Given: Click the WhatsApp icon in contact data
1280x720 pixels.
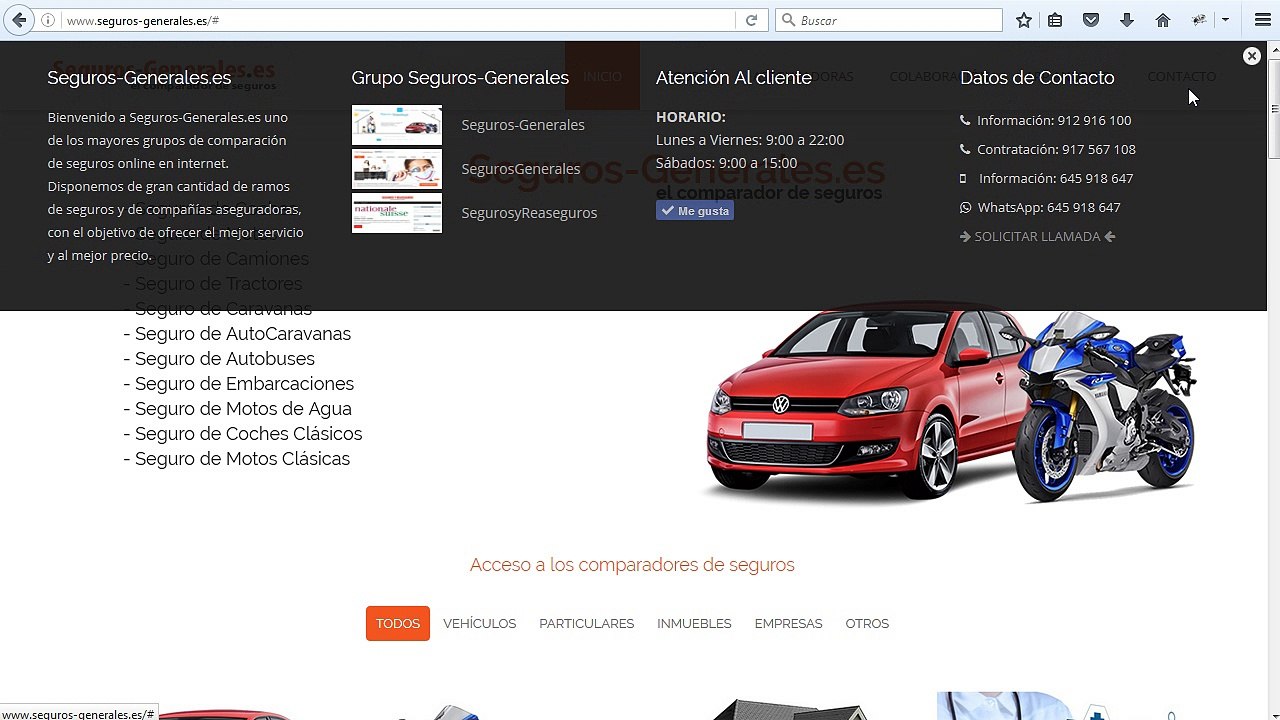Looking at the screenshot, I should pyautogui.click(x=965, y=207).
